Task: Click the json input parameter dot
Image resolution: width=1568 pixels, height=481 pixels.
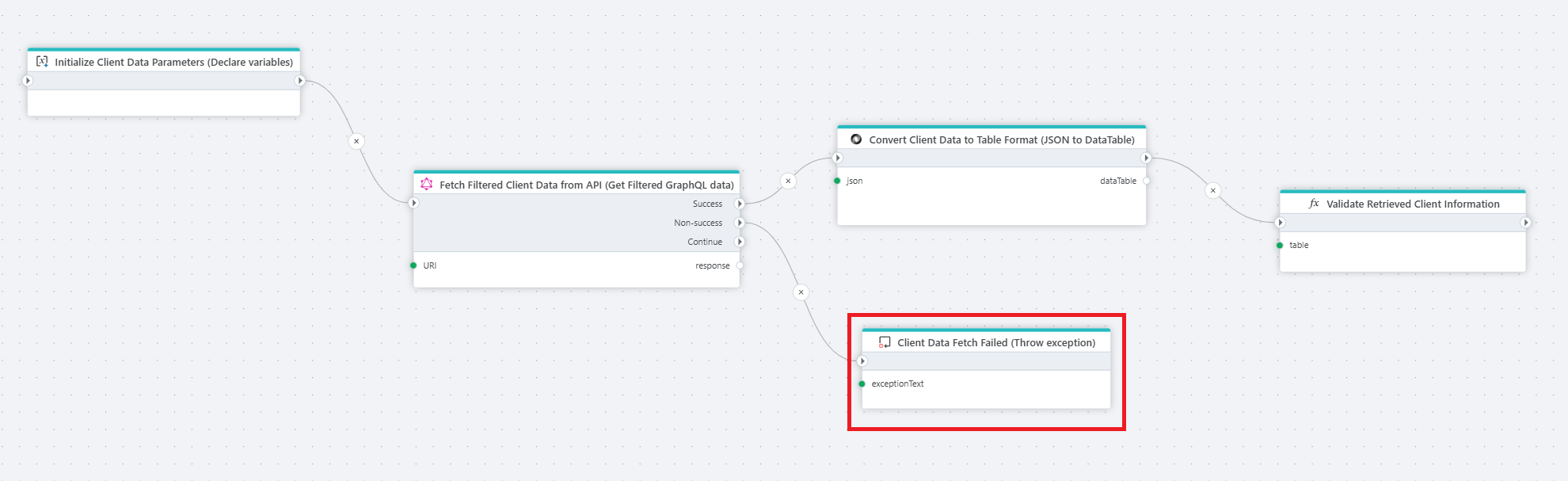Action: (837, 181)
